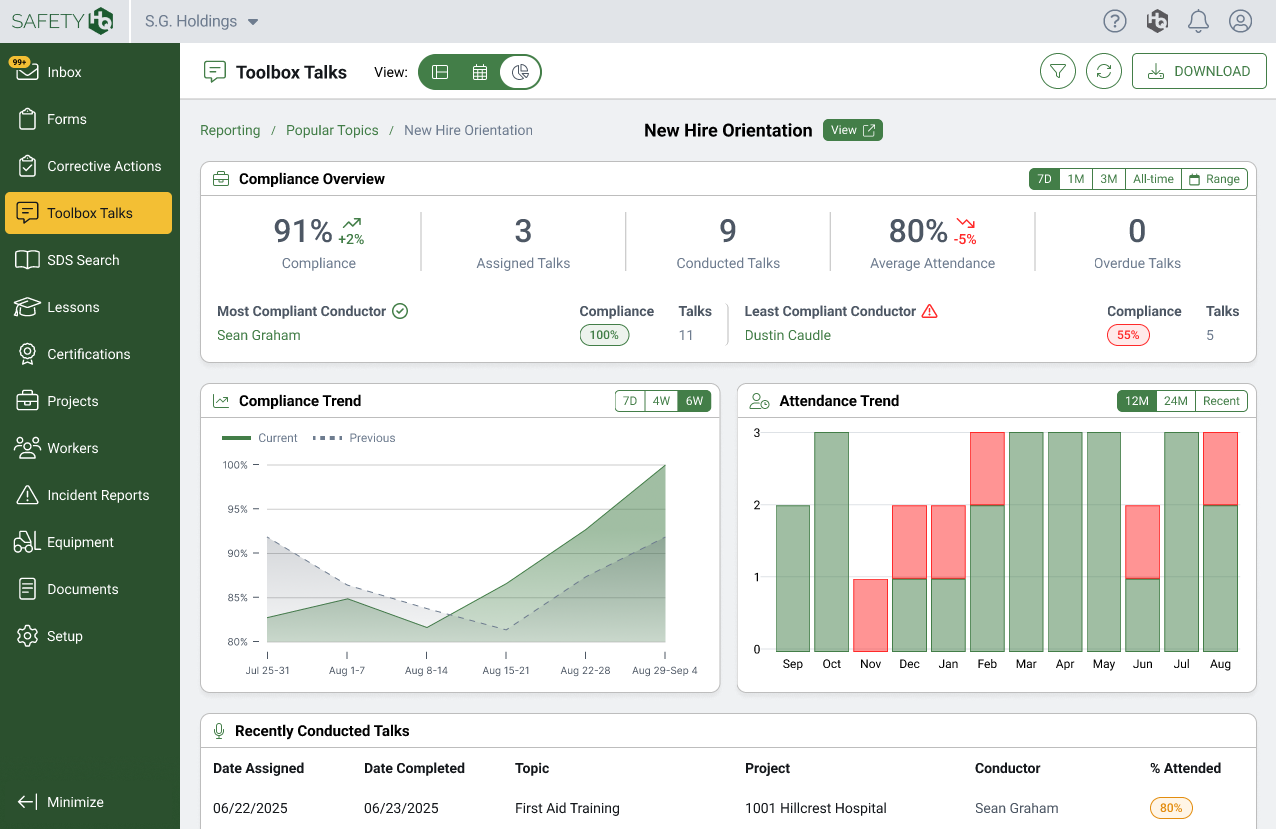Screen dimensions: 1276x829
Task: Click the Date Completed column header
Action: 414,768
